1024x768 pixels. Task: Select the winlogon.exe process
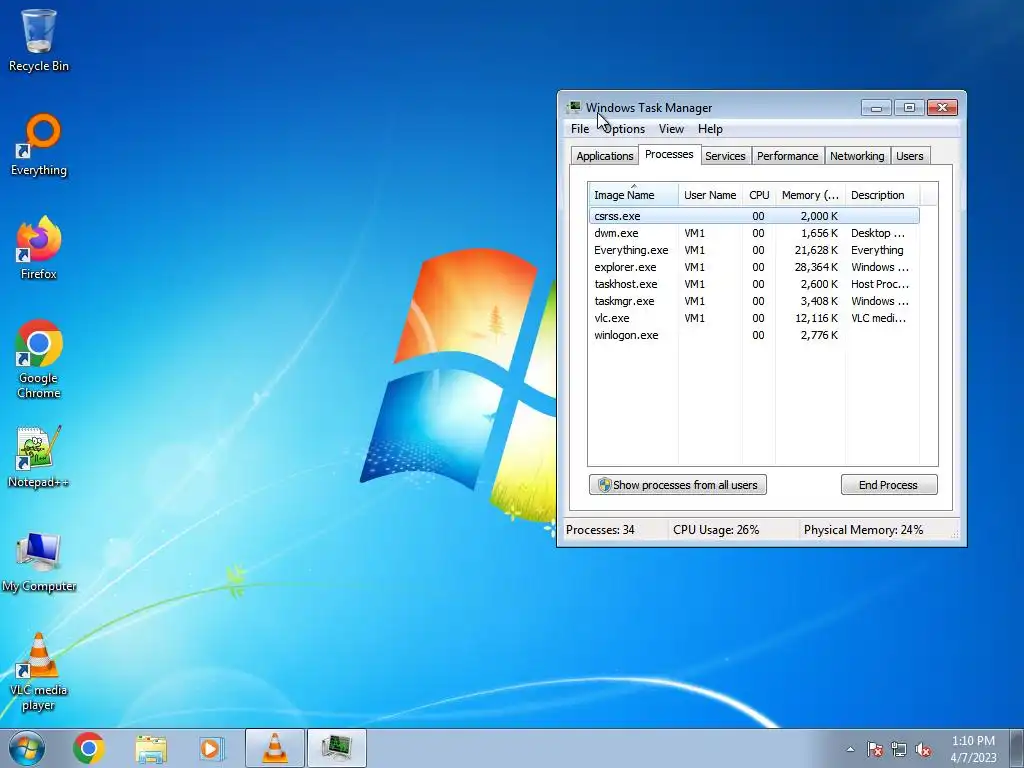pyautogui.click(x=754, y=334)
